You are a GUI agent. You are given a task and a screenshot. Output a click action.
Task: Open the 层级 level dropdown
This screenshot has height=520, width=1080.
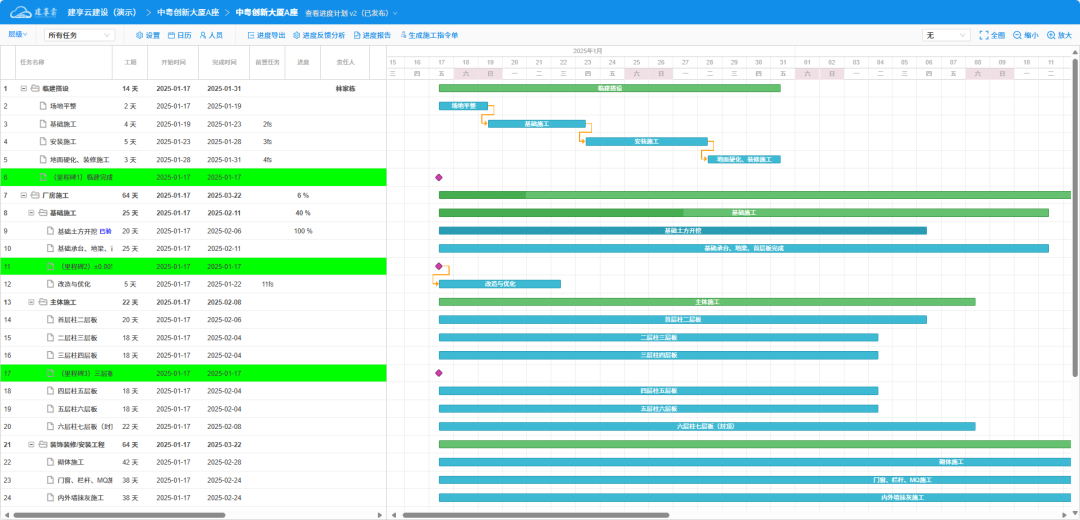[18, 34]
